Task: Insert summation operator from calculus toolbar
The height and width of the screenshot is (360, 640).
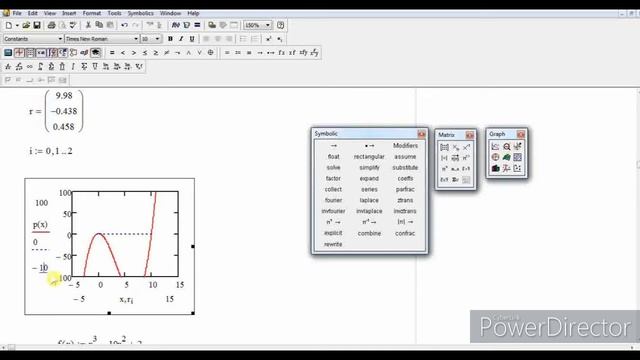Action: click(84, 67)
